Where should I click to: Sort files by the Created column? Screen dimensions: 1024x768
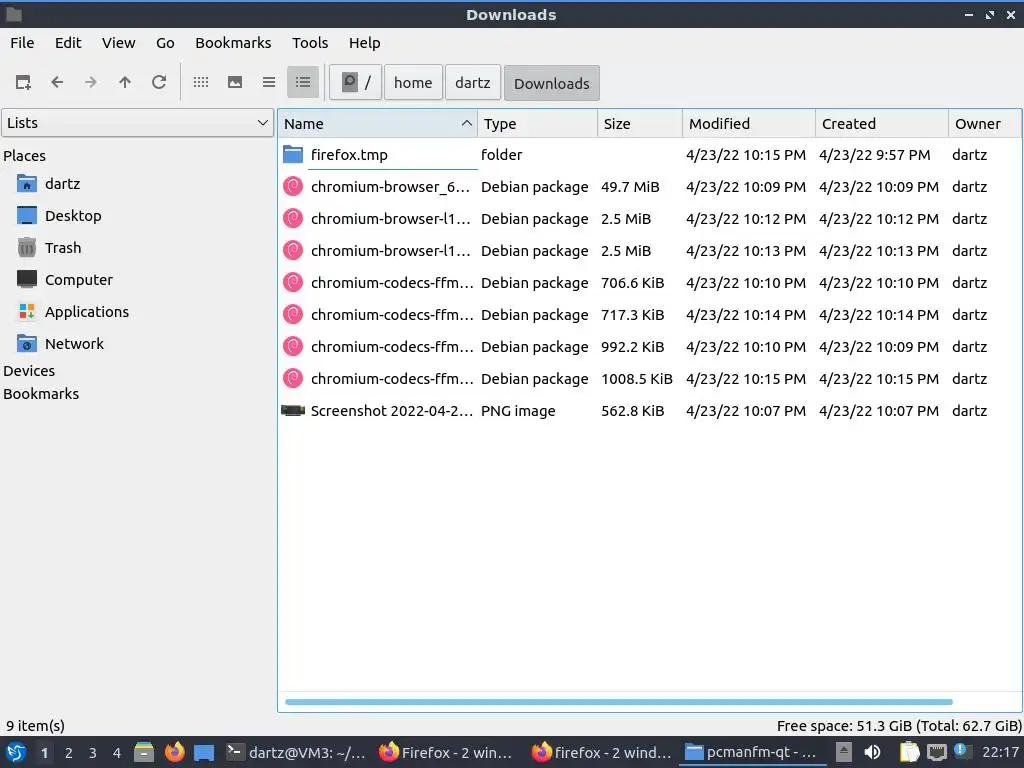pyautogui.click(x=882, y=123)
